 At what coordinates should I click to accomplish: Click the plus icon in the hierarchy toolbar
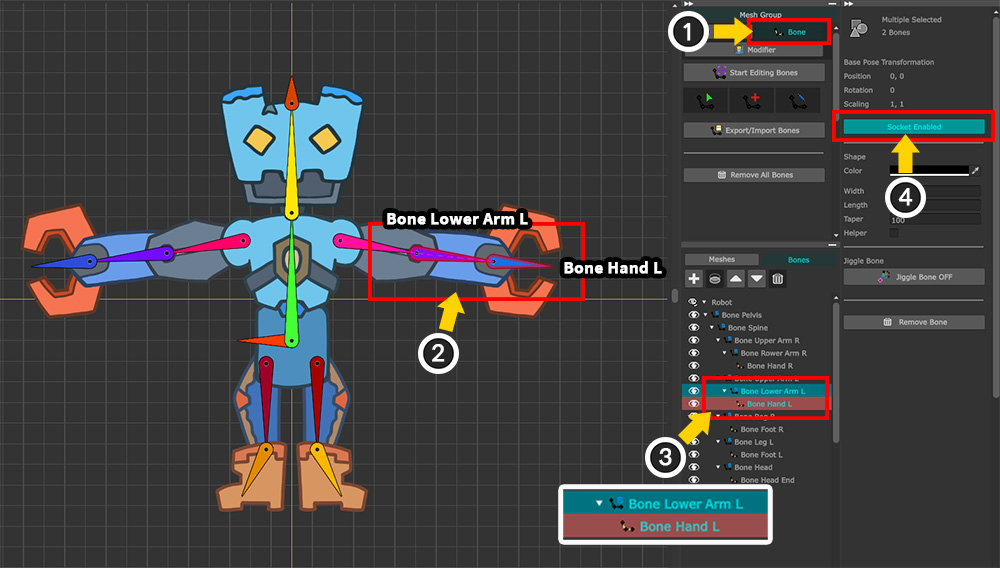click(x=694, y=278)
